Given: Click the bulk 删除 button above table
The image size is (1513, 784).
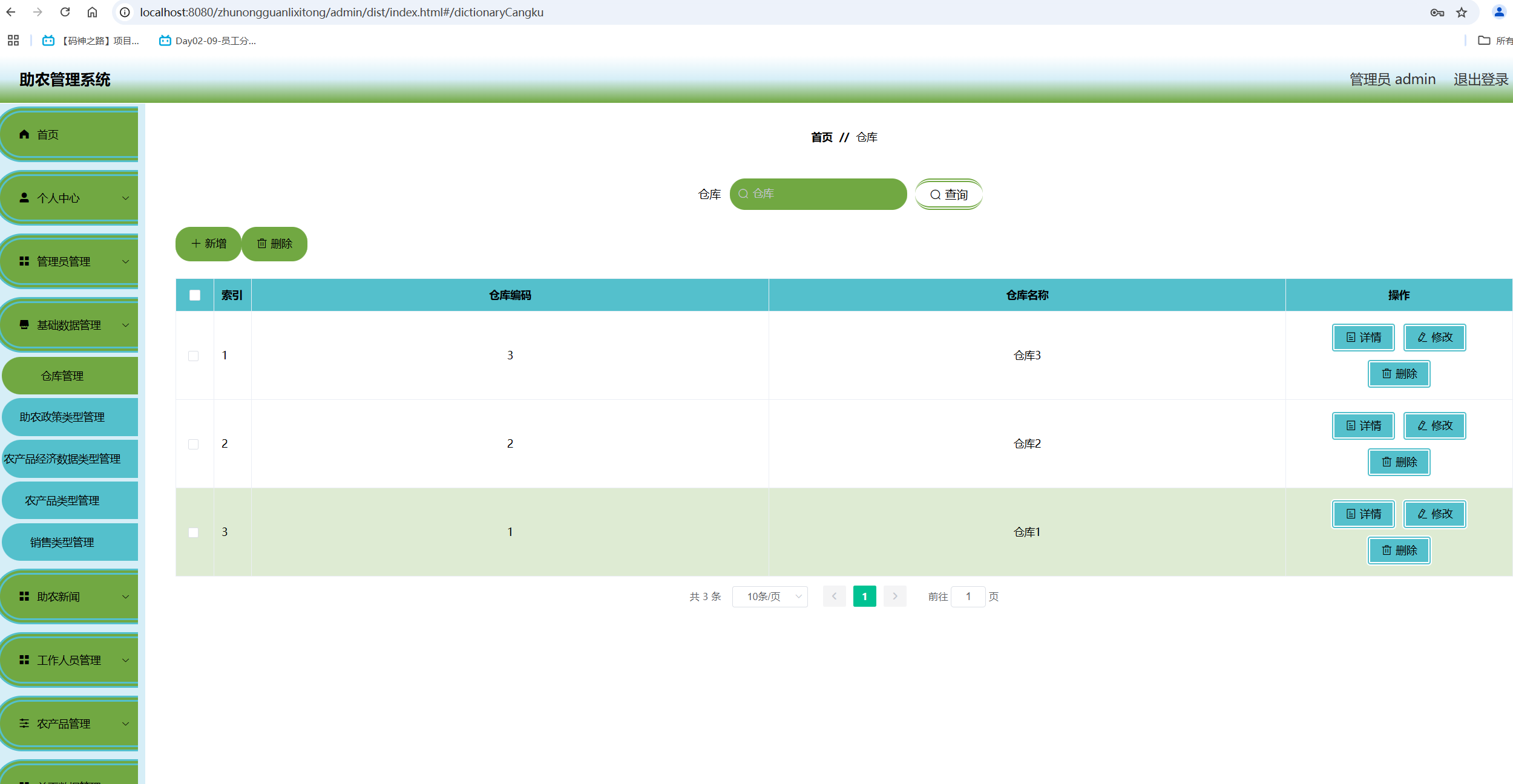Looking at the screenshot, I should click(275, 244).
